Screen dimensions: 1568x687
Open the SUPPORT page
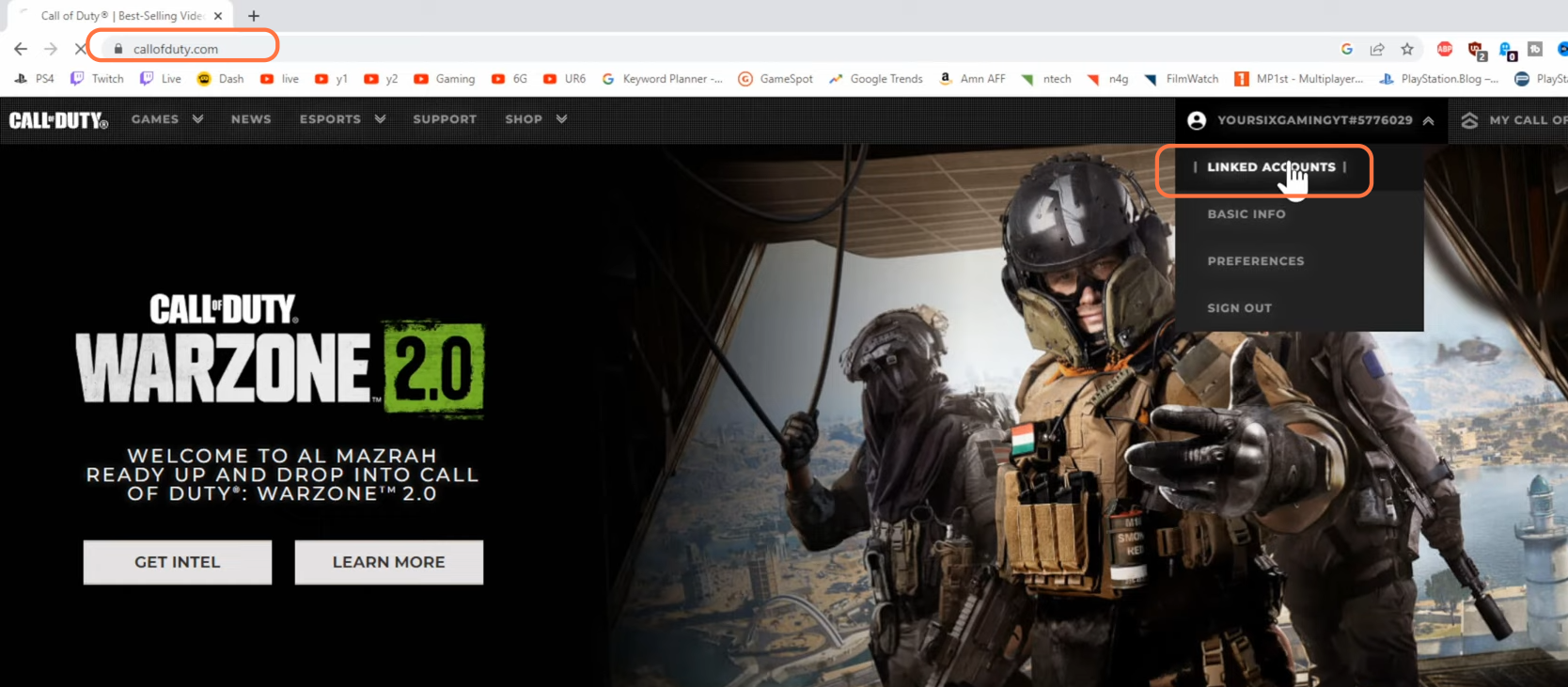click(445, 119)
